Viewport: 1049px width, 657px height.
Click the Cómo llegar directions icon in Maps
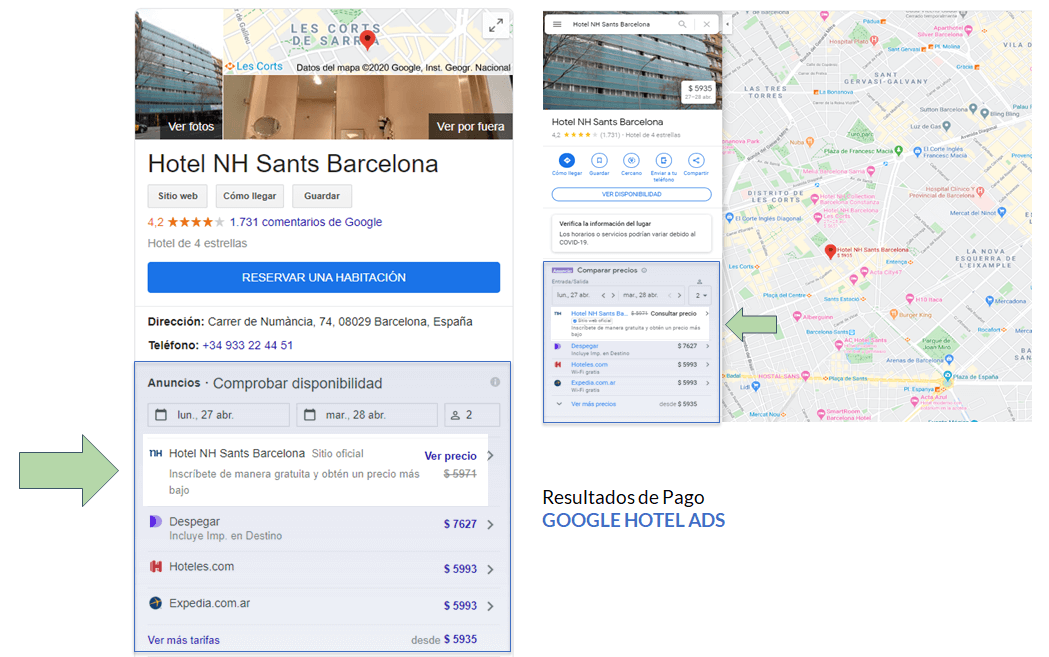567,161
